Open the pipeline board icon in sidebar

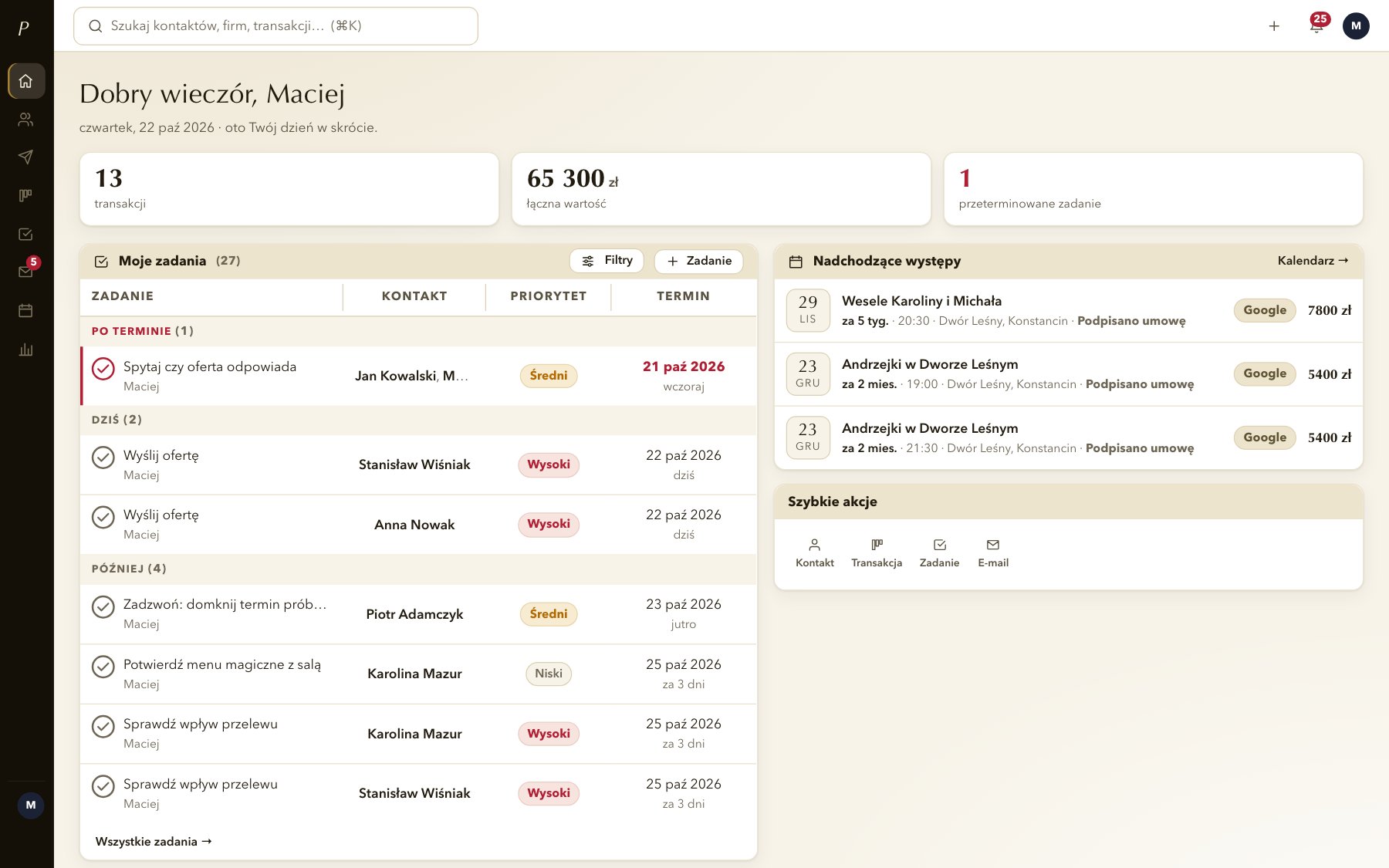tap(25, 195)
